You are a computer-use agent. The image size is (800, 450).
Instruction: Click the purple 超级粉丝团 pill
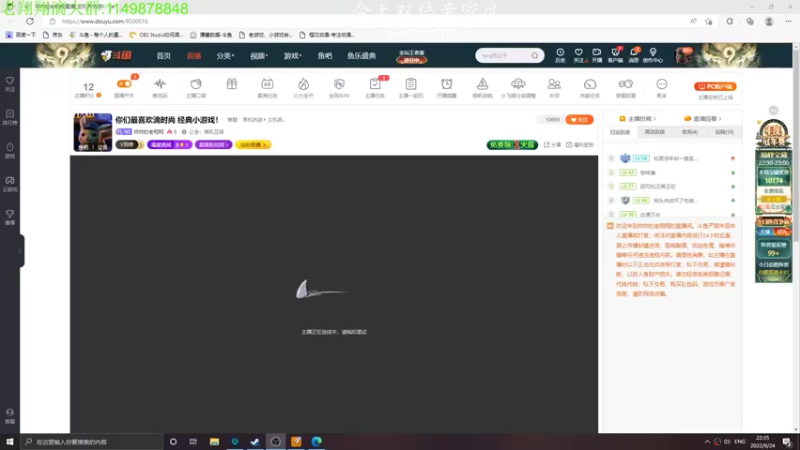[213, 145]
